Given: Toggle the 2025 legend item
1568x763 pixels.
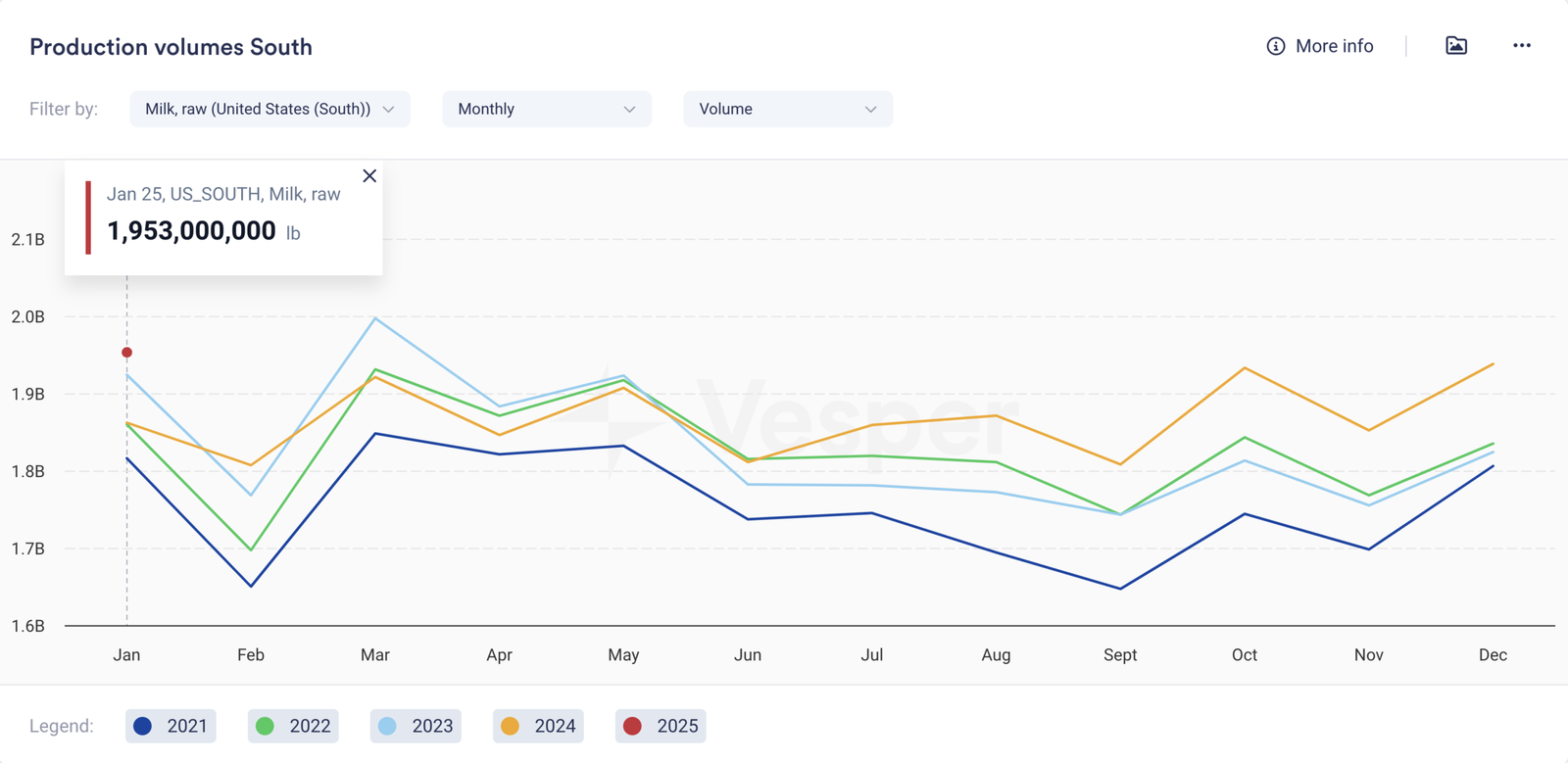Looking at the screenshot, I should click(x=661, y=726).
